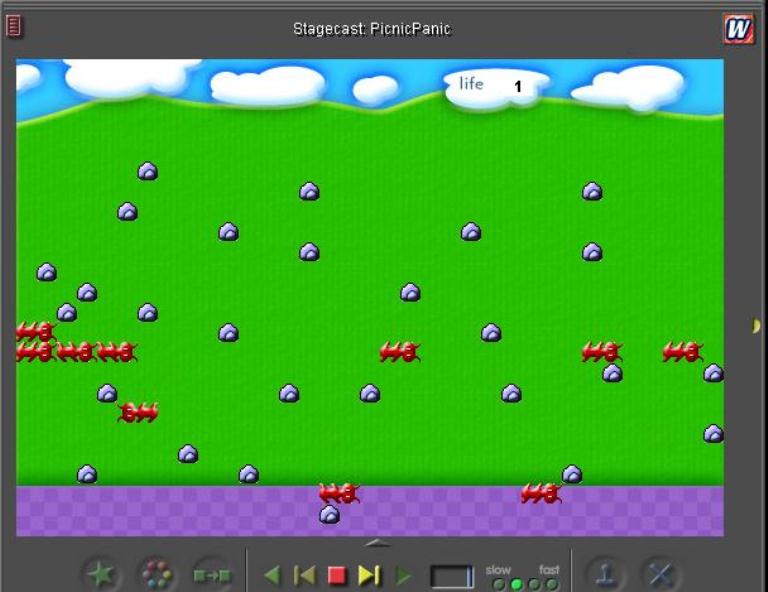The width and height of the screenshot is (768, 592).
Task: Select the slowest speed dot
Action: pos(499,584)
